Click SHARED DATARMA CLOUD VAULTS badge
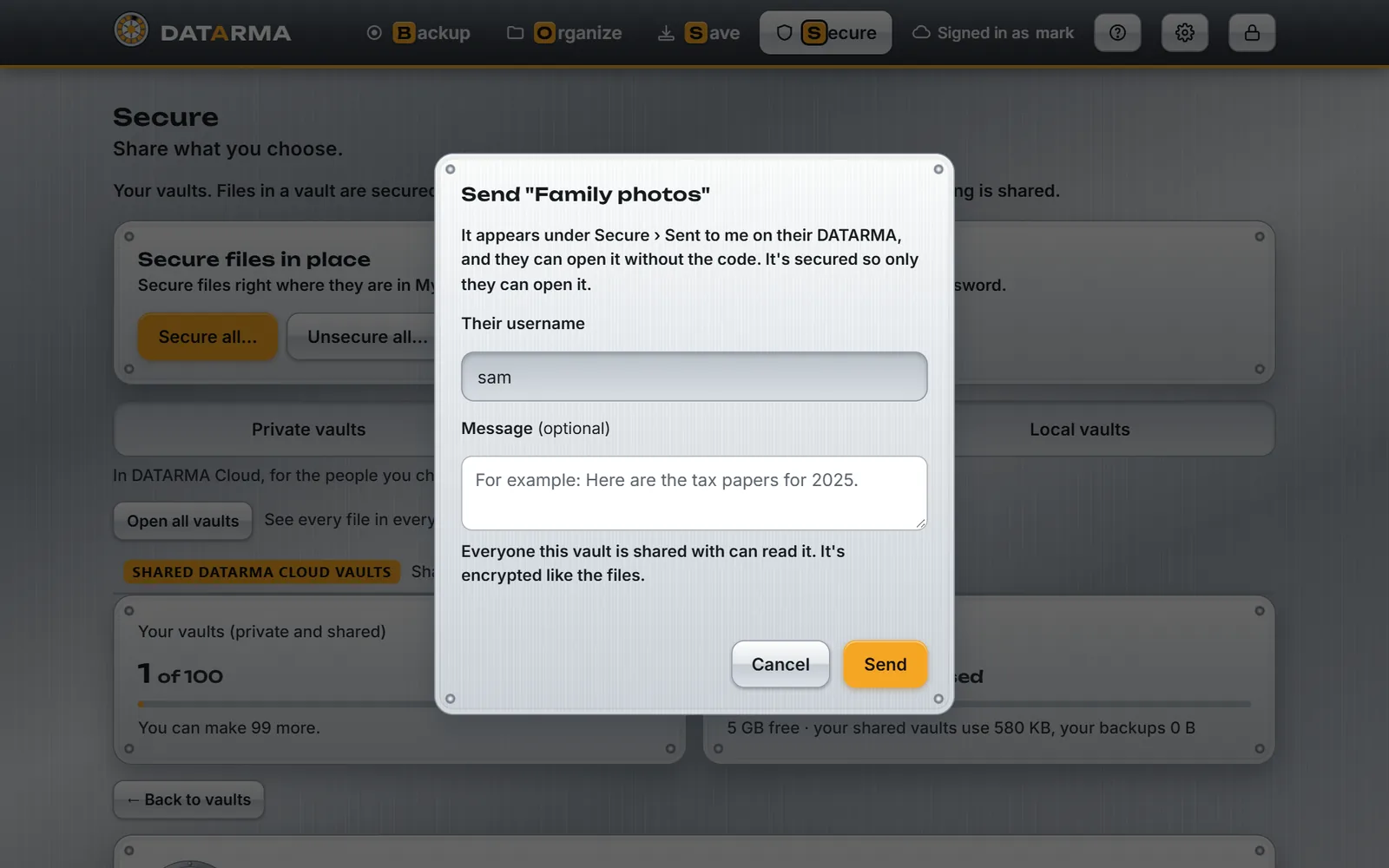The image size is (1389, 868). coord(261,572)
